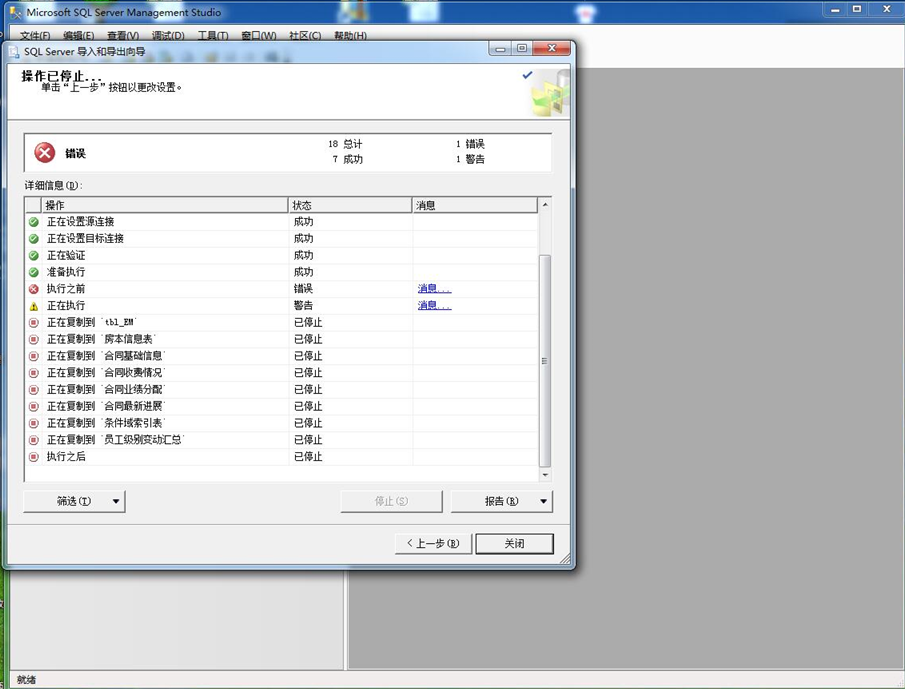The height and width of the screenshot is (689, 905).
Task: Click the 就绪 status bar text
Action: (x=26, y=680)
